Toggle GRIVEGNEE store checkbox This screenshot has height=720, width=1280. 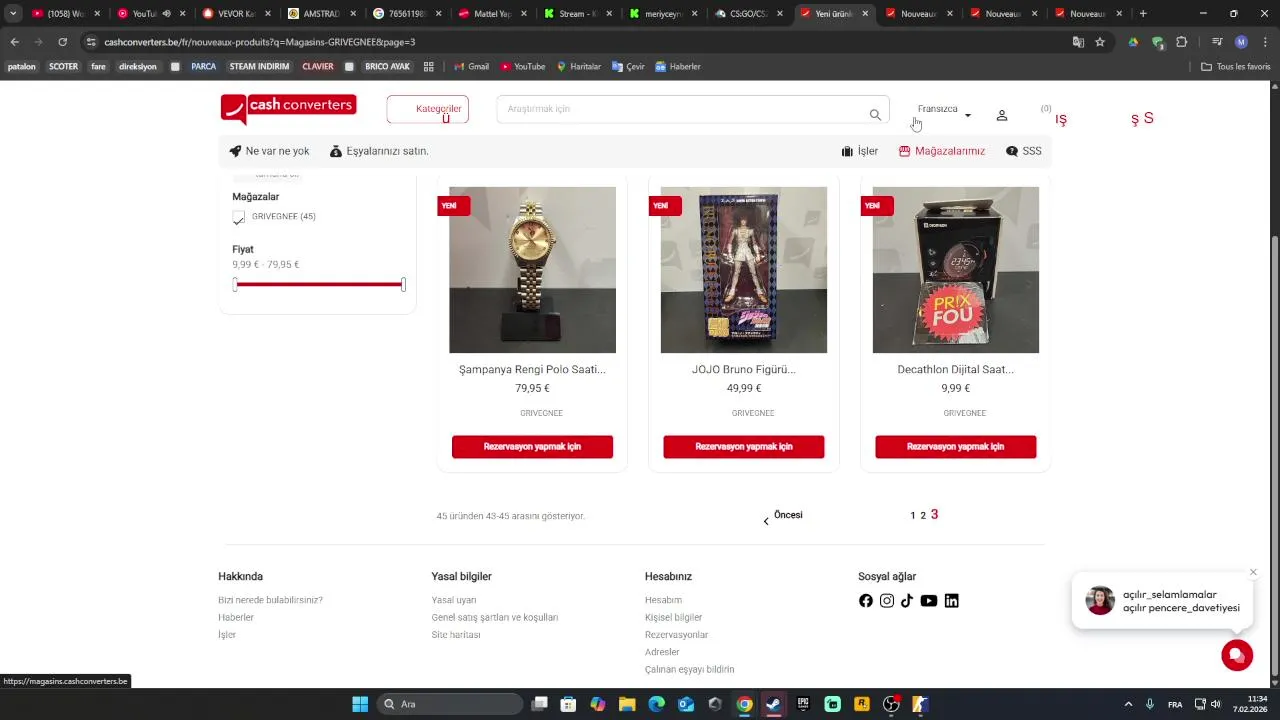click(238, 217)
